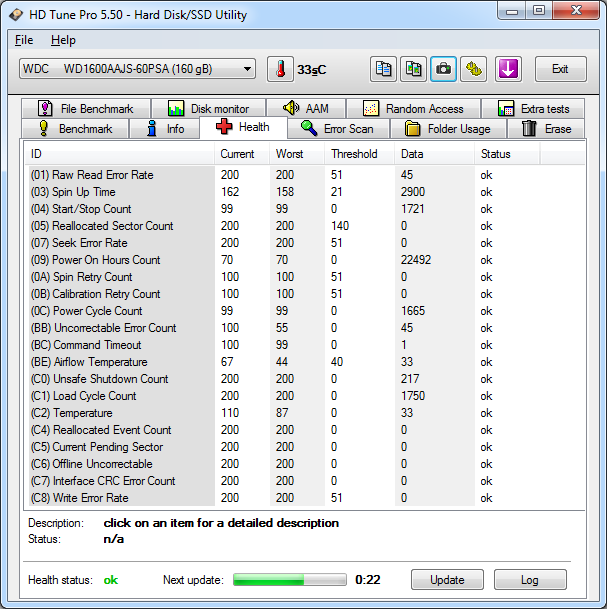
Task: Switch to the Disk monitor tab
Action: [209, 108]
